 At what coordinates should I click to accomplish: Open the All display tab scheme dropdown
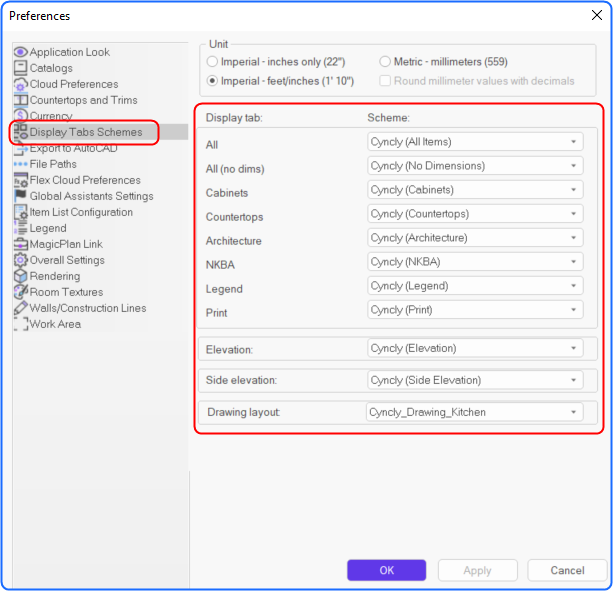(x=475, y=141)
